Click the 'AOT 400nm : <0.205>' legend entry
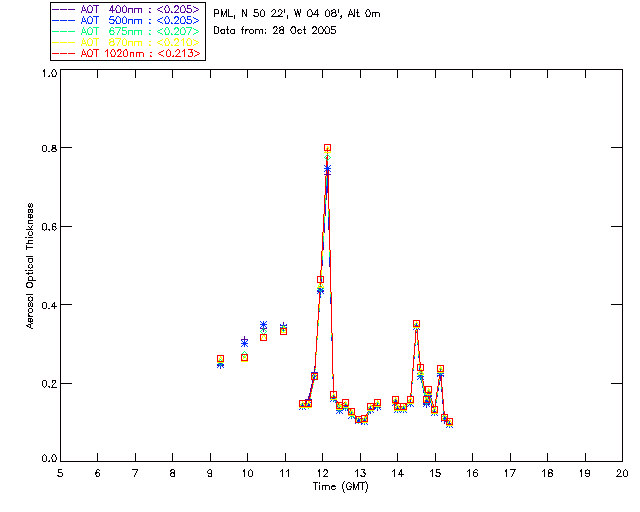 pyautogui.click(x=126, y=9)
